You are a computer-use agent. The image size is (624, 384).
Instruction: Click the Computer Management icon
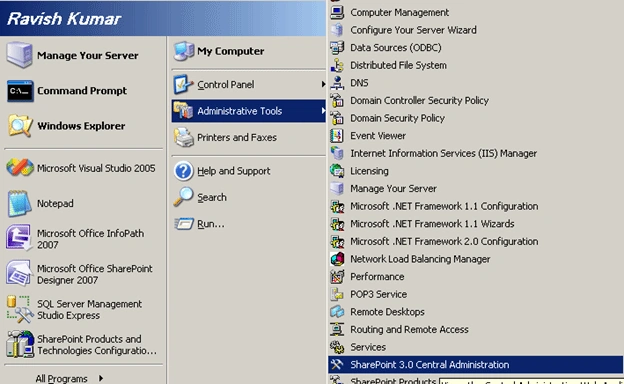tap(337, 12)
